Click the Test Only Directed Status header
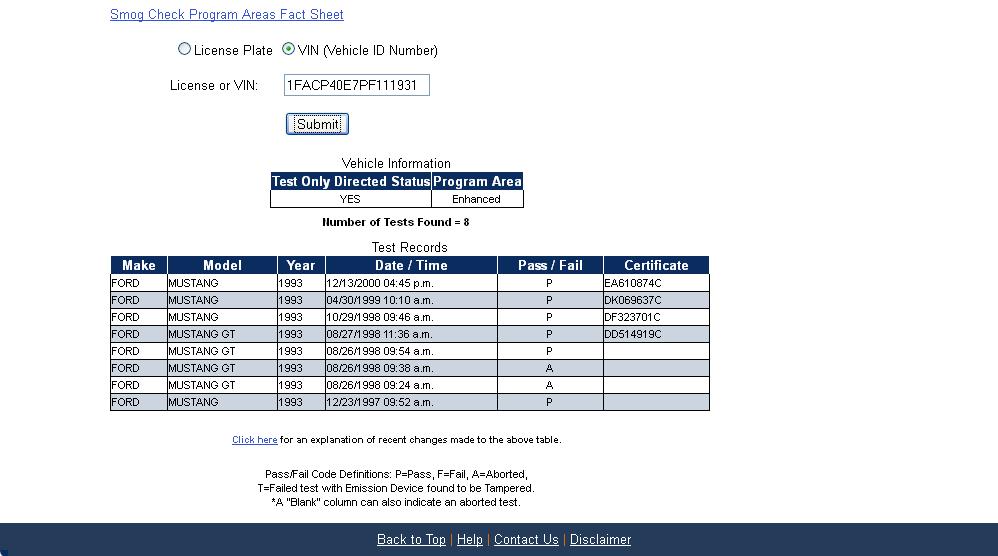Screen dimensions: 998x556 (350, 182)
